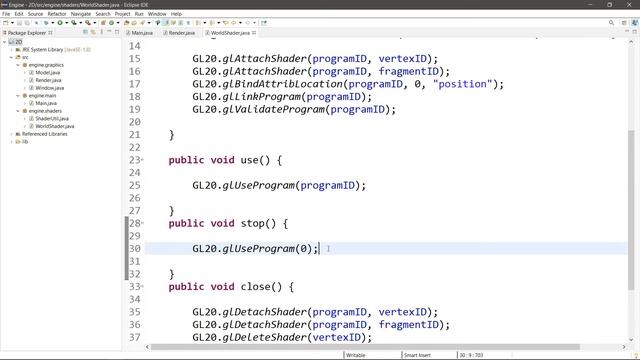Screen dimensions: 640x360
Task: Click the New file toolbar icon
Action: pyautogui.click(x=6, y=23)
